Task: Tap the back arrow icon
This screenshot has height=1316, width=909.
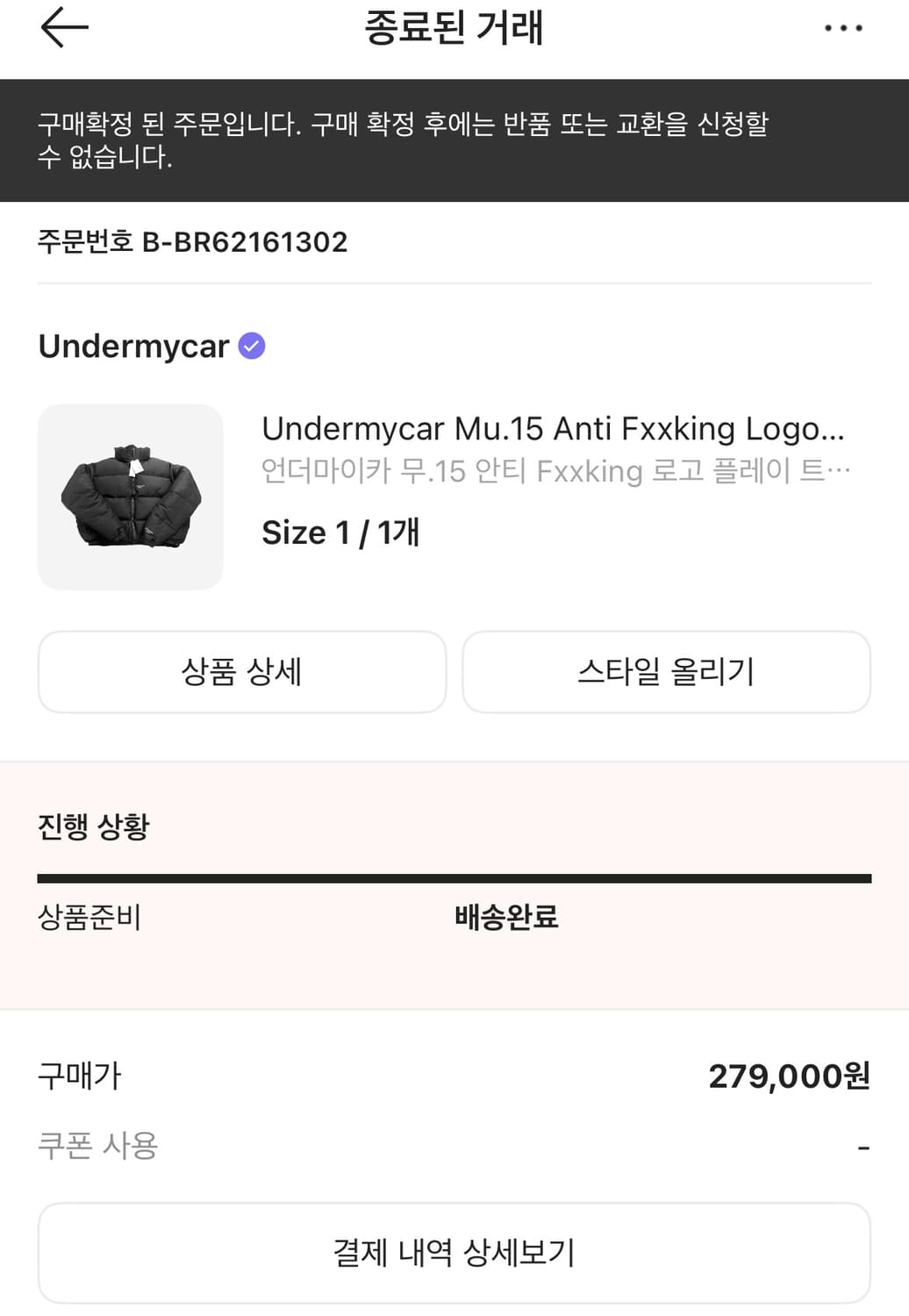Action: click(64, 27)
